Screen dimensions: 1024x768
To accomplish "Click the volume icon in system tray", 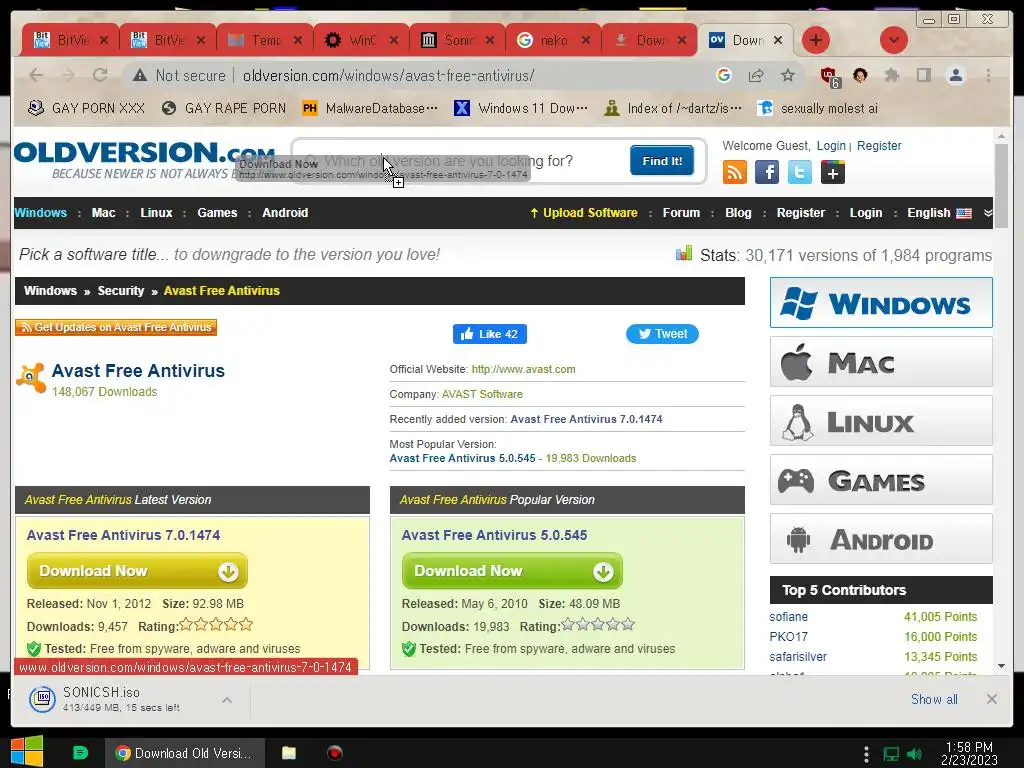I will click(914, 754).
